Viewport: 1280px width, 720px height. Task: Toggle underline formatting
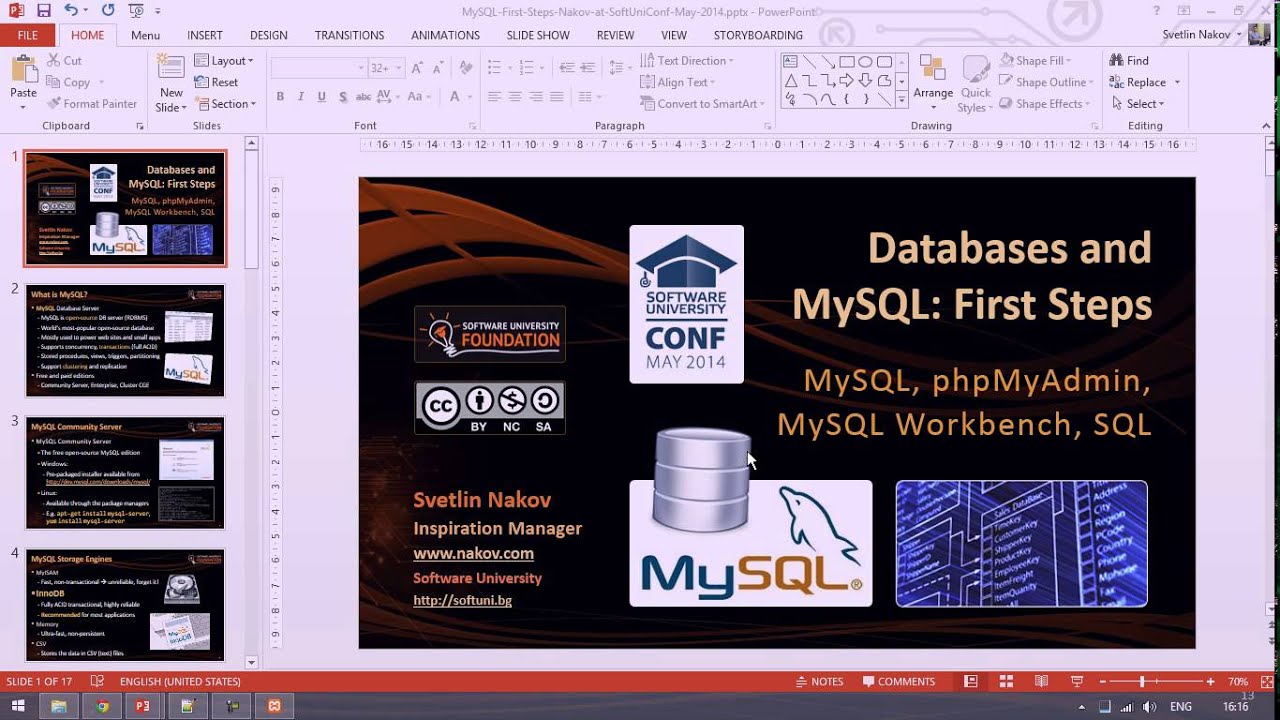tap(322, 97)
